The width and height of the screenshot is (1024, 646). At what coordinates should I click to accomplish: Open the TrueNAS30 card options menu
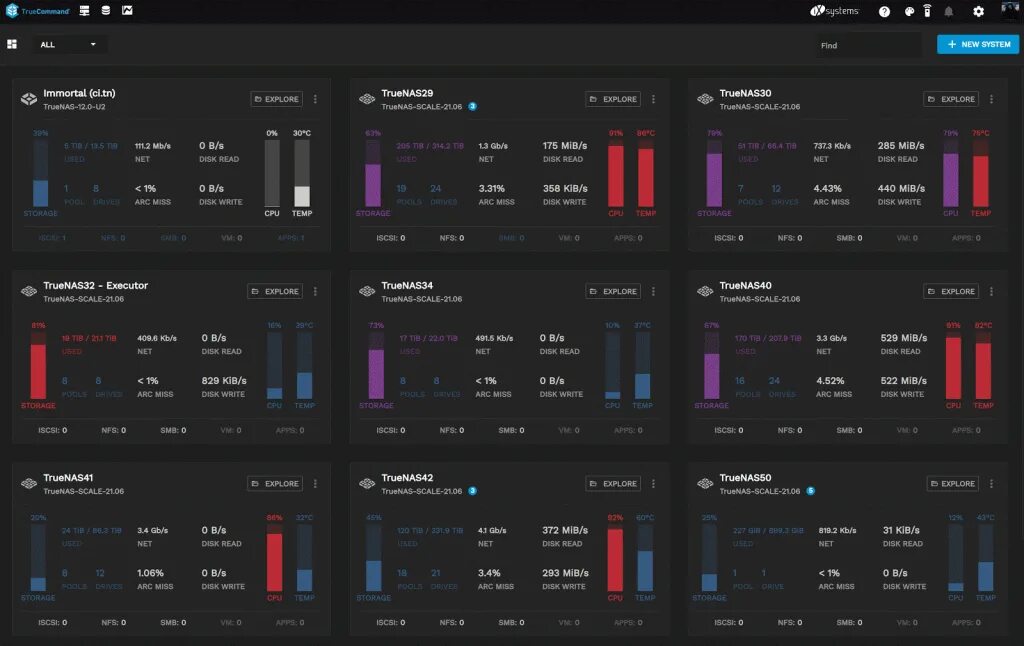pos(991,99)
